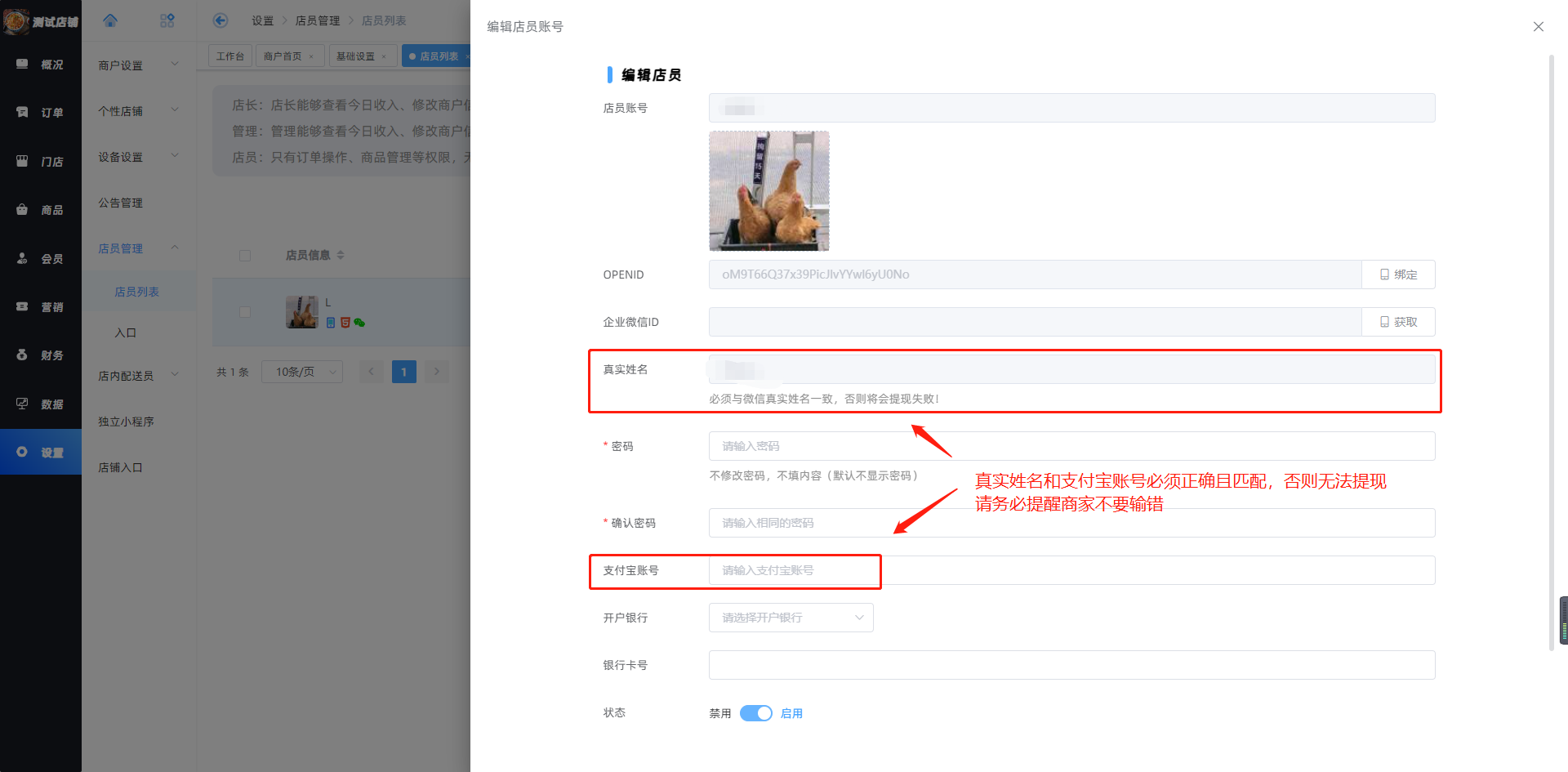Go to 财务 finance section
The width and height of the screenshot is (1568, 772).
(x=41, y=355)
